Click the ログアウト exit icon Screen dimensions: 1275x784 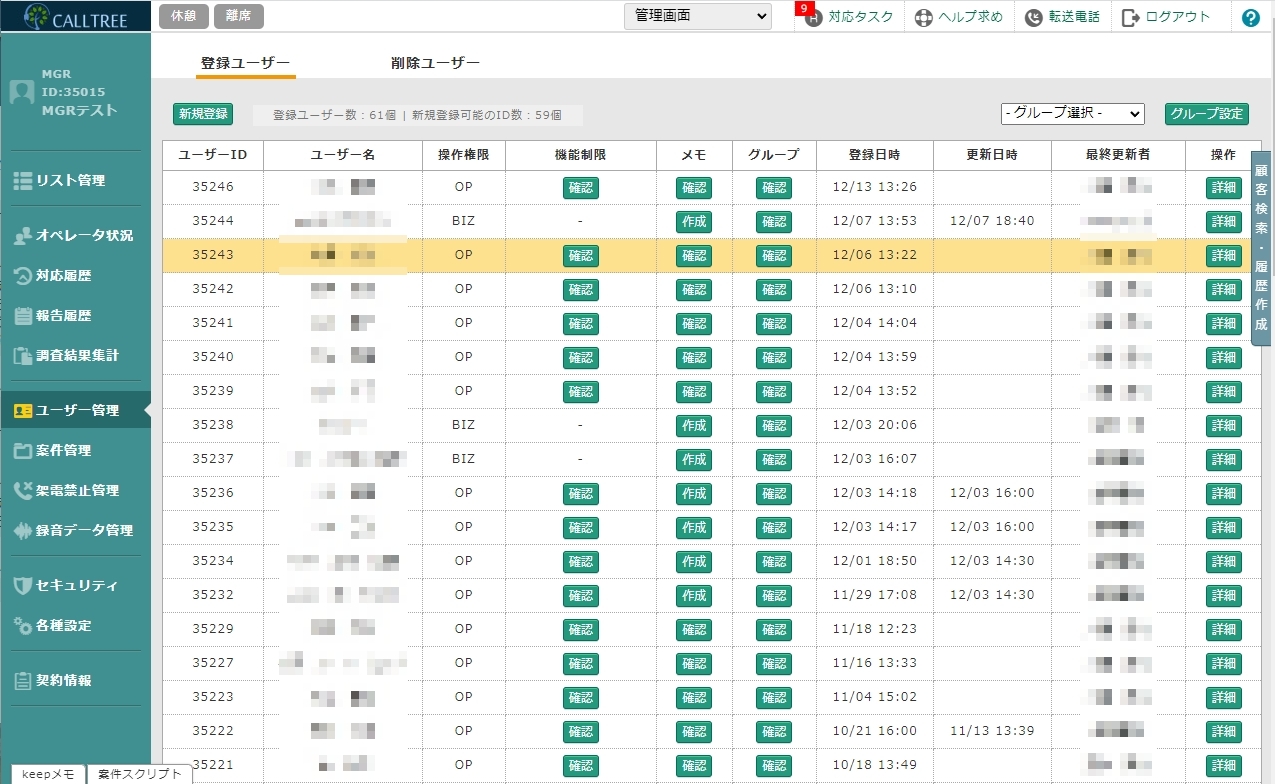1131,17
